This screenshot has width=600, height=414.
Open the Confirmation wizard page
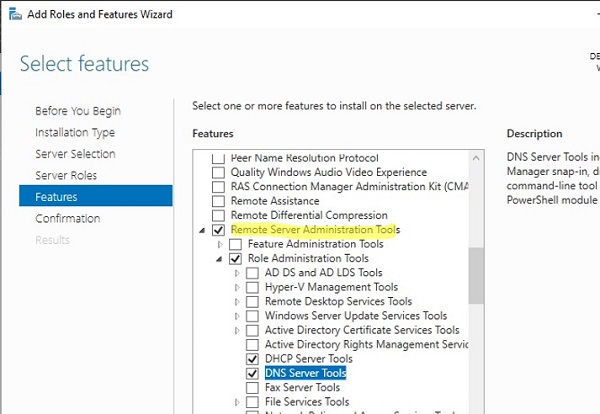tap(67, 218)
